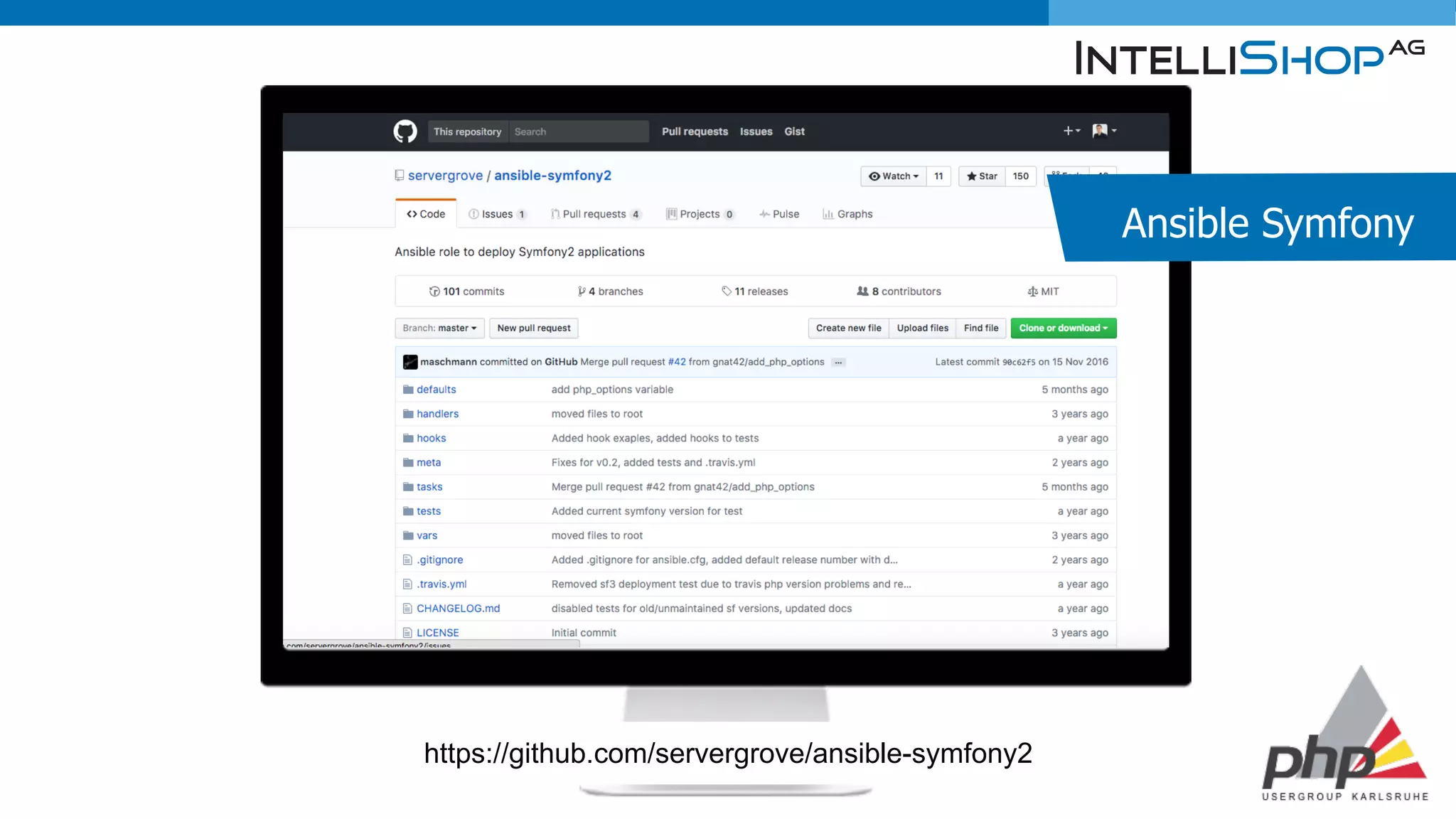
Task: Expand the Clone or download dropdown
Action: pyautogui.click(x=1064, y=328)
